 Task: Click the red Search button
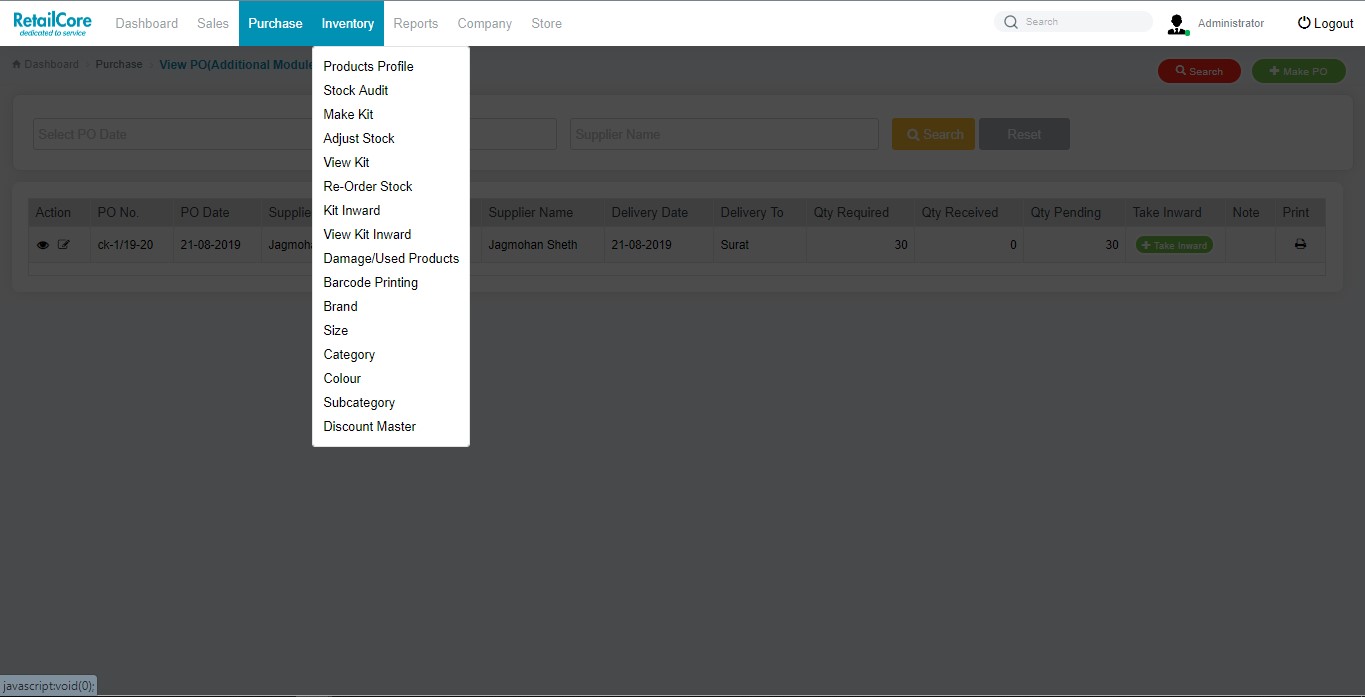pos(1199,71)
